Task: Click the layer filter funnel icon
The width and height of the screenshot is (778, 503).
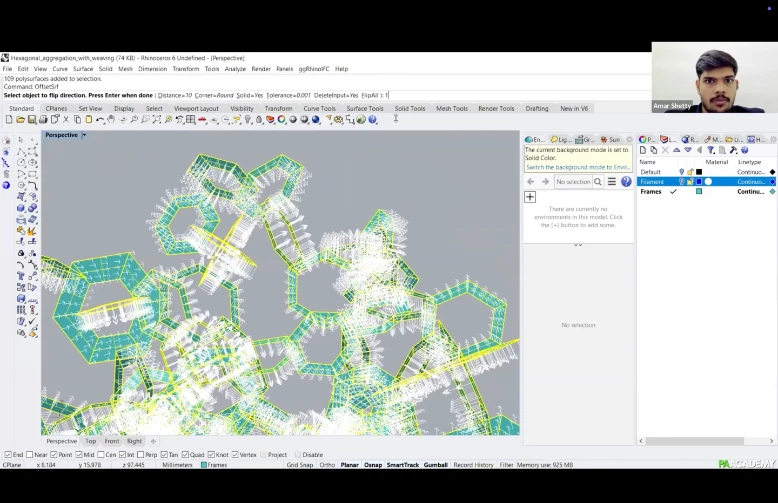Action: point(711,150)
